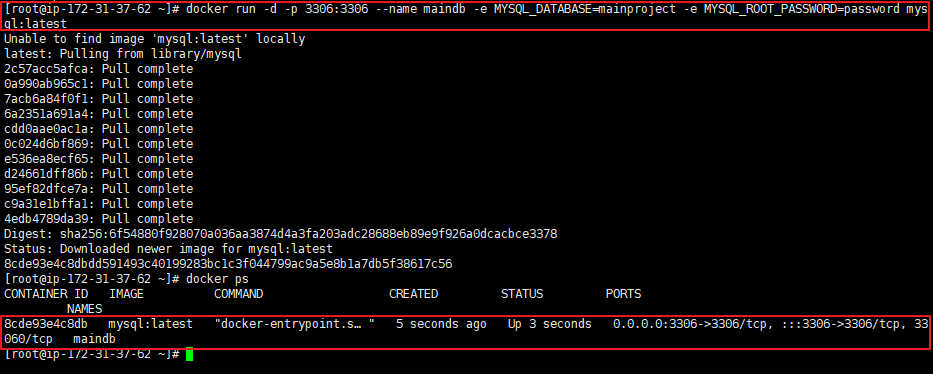Screen dimensions: 933x374
Task: Click the 'docker ps' command text
Action: click(217, 279)
